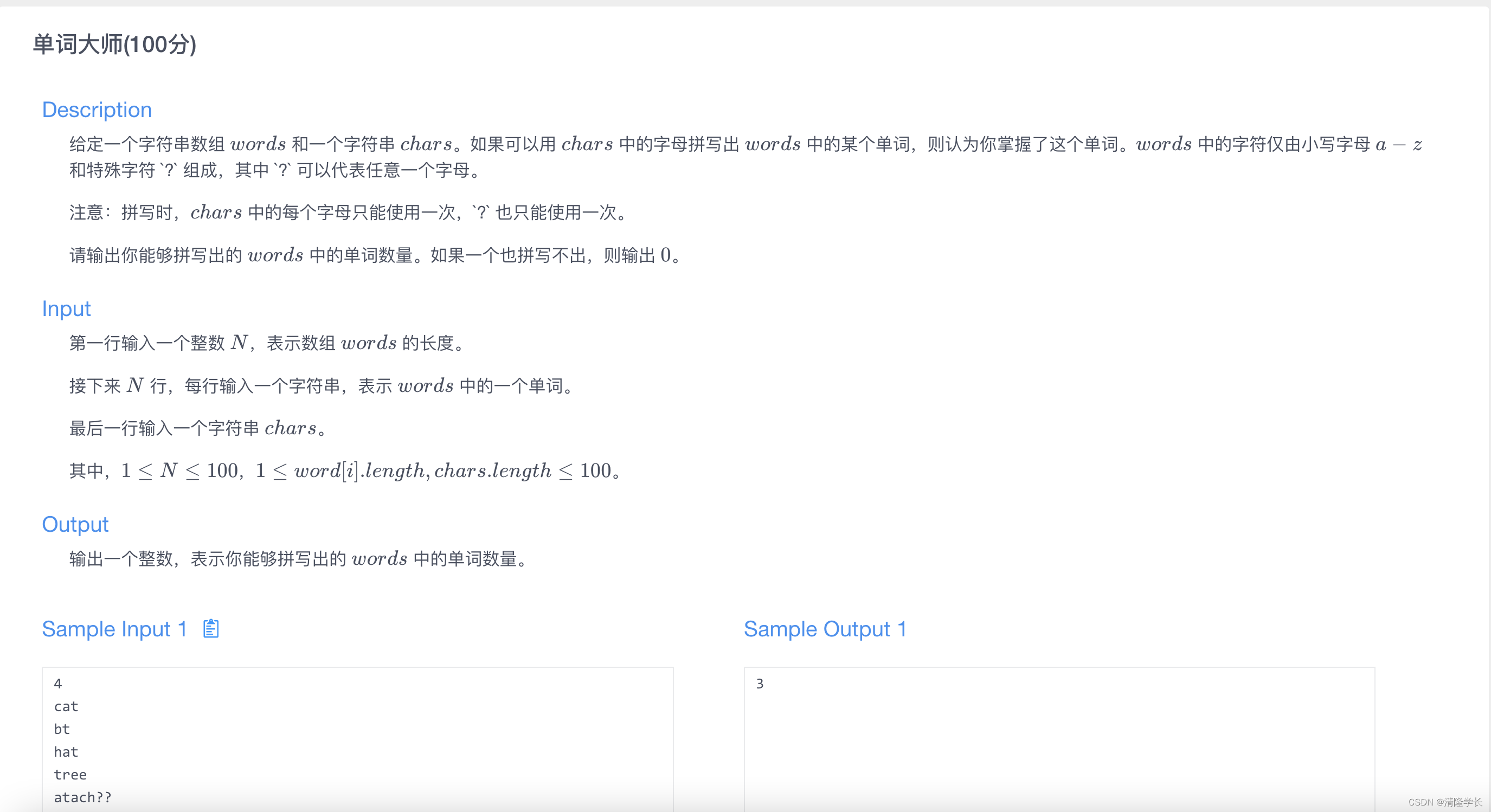Viewport: 1491px width, 812px height.
Task: Click the Input heading
Action: [x=66, y=309]
